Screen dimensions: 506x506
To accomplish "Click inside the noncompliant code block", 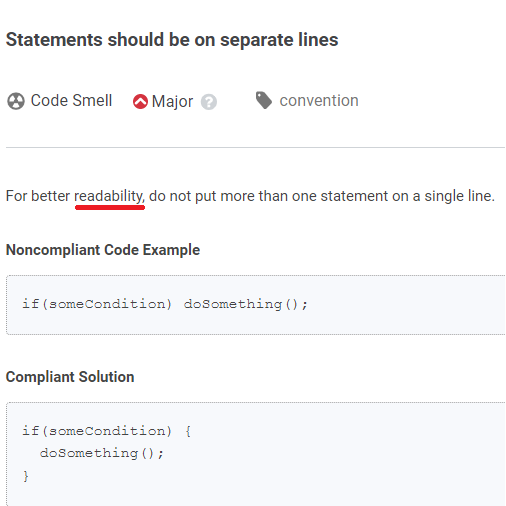I will [255, 305].
